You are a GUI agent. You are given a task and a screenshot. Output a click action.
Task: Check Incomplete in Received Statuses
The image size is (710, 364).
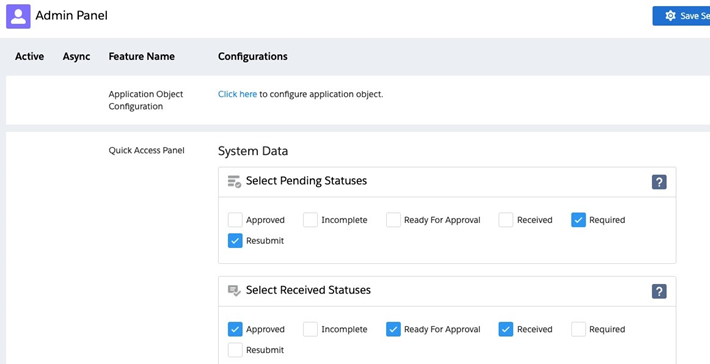click(310, 329)
